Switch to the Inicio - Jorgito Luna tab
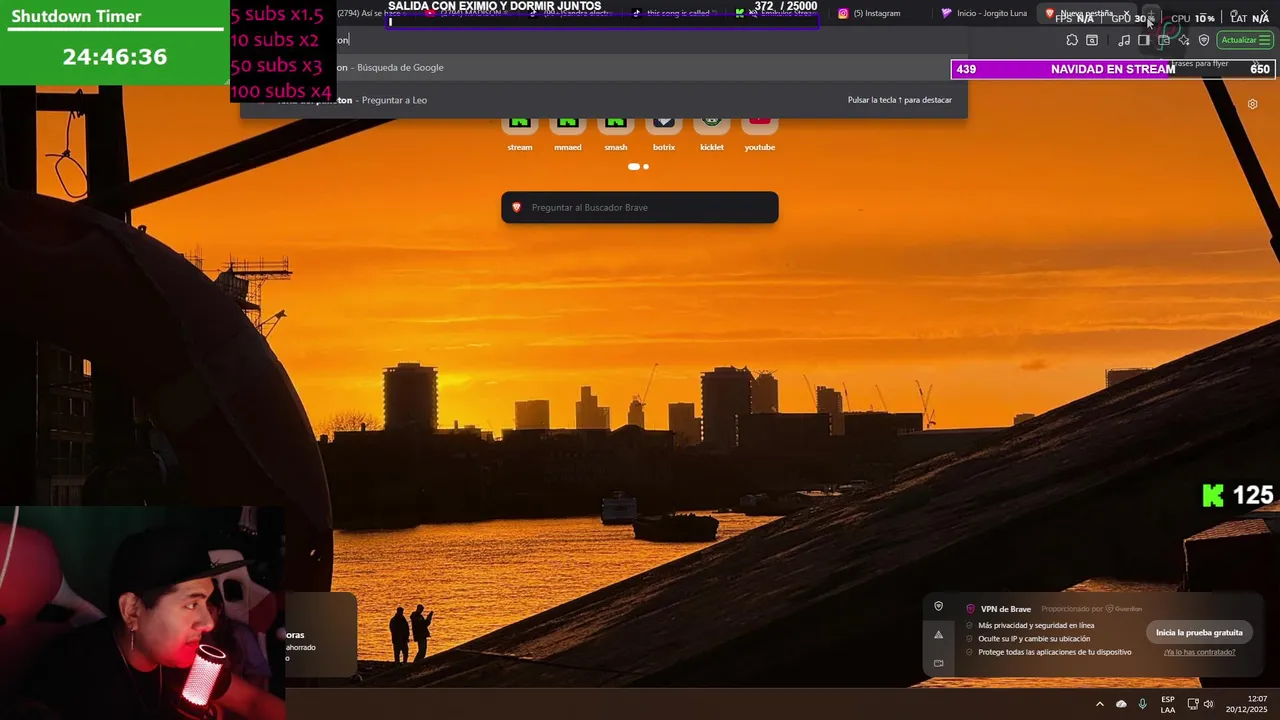The height and width of the screenshot is (720, 1280). click(985, 13)
